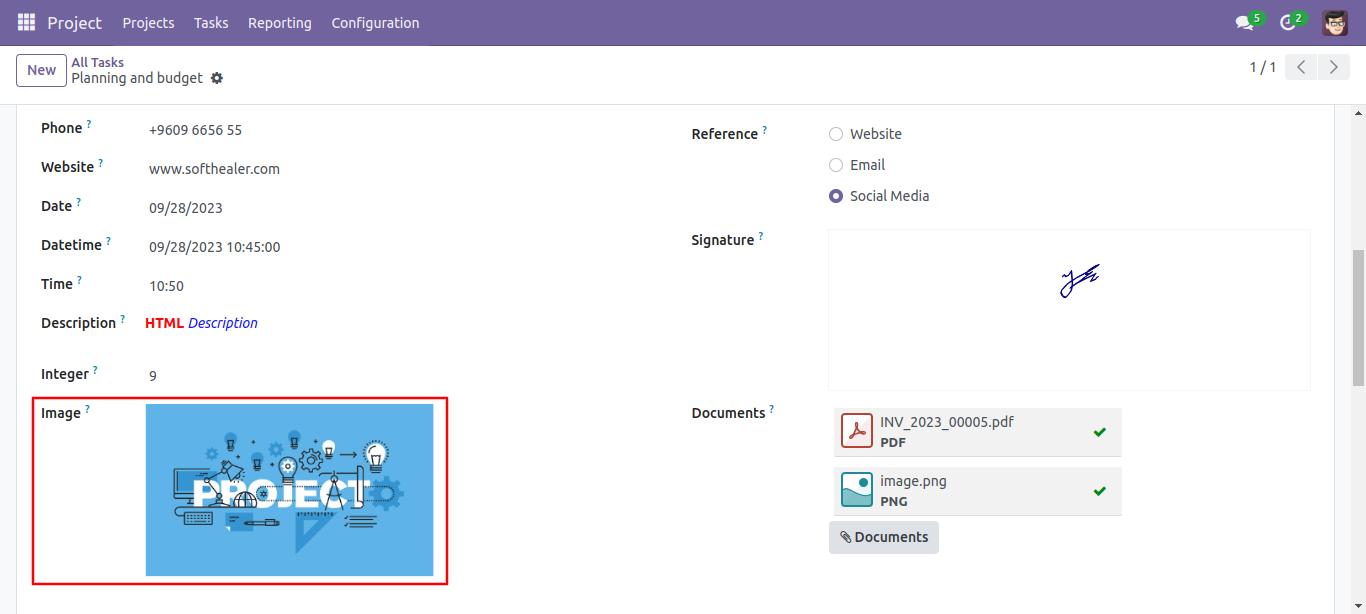Click the signature drawing area
This screenshot has height=614, width=1366.
pos(1069,310)
